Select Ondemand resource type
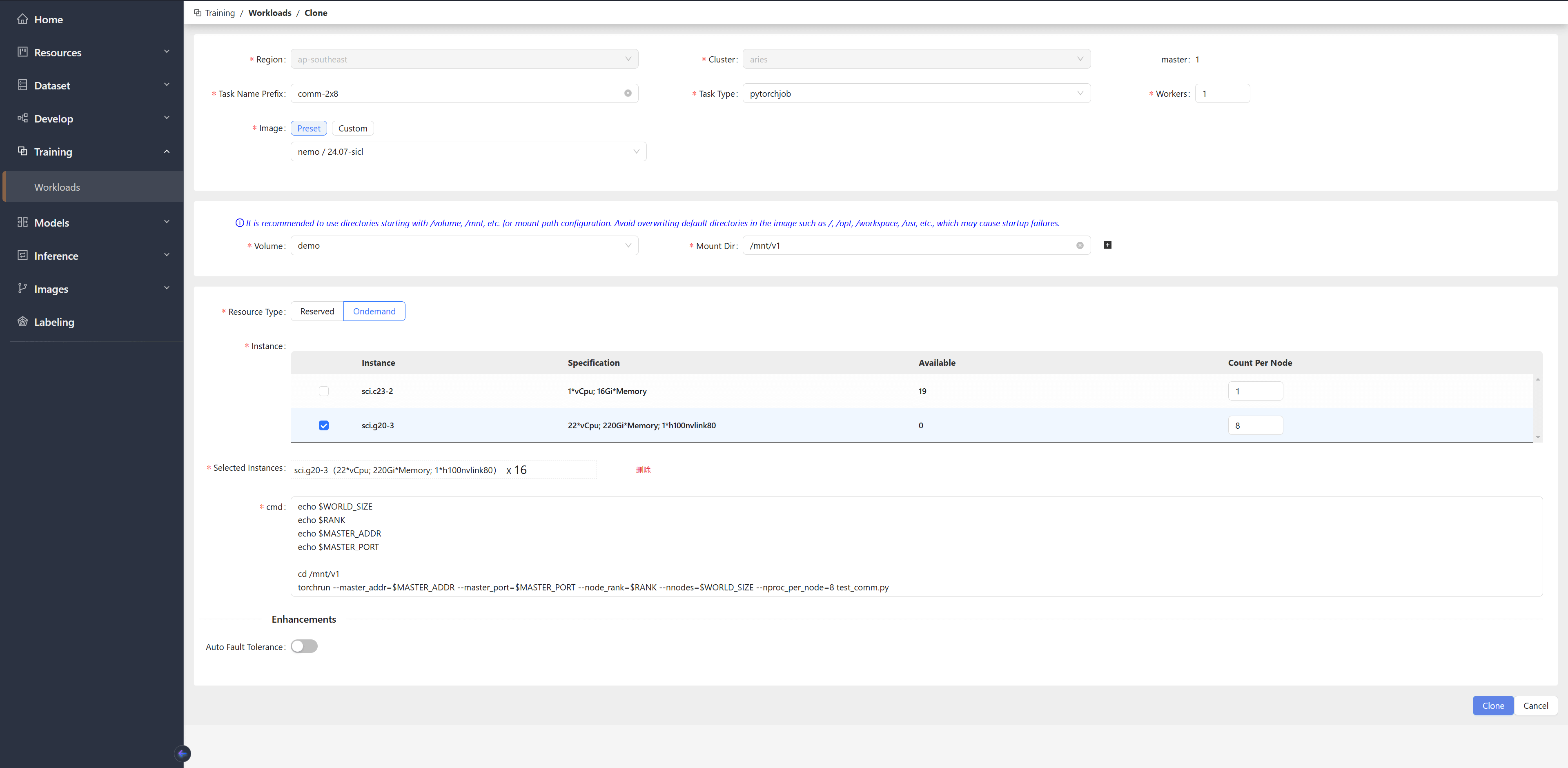This screenshot has width=1568, height=768. pos(374,311)
